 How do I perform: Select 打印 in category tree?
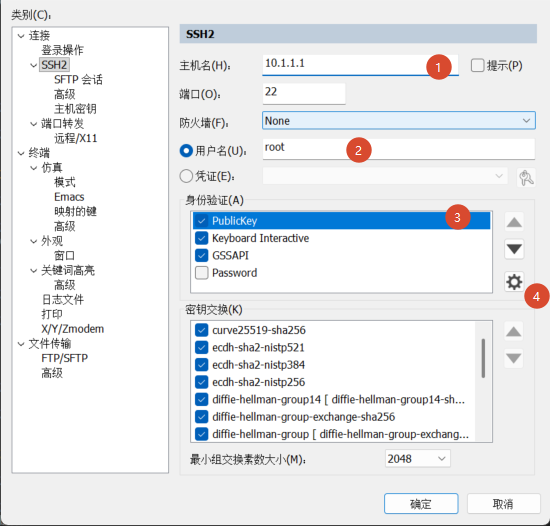[x=52, y=314]
